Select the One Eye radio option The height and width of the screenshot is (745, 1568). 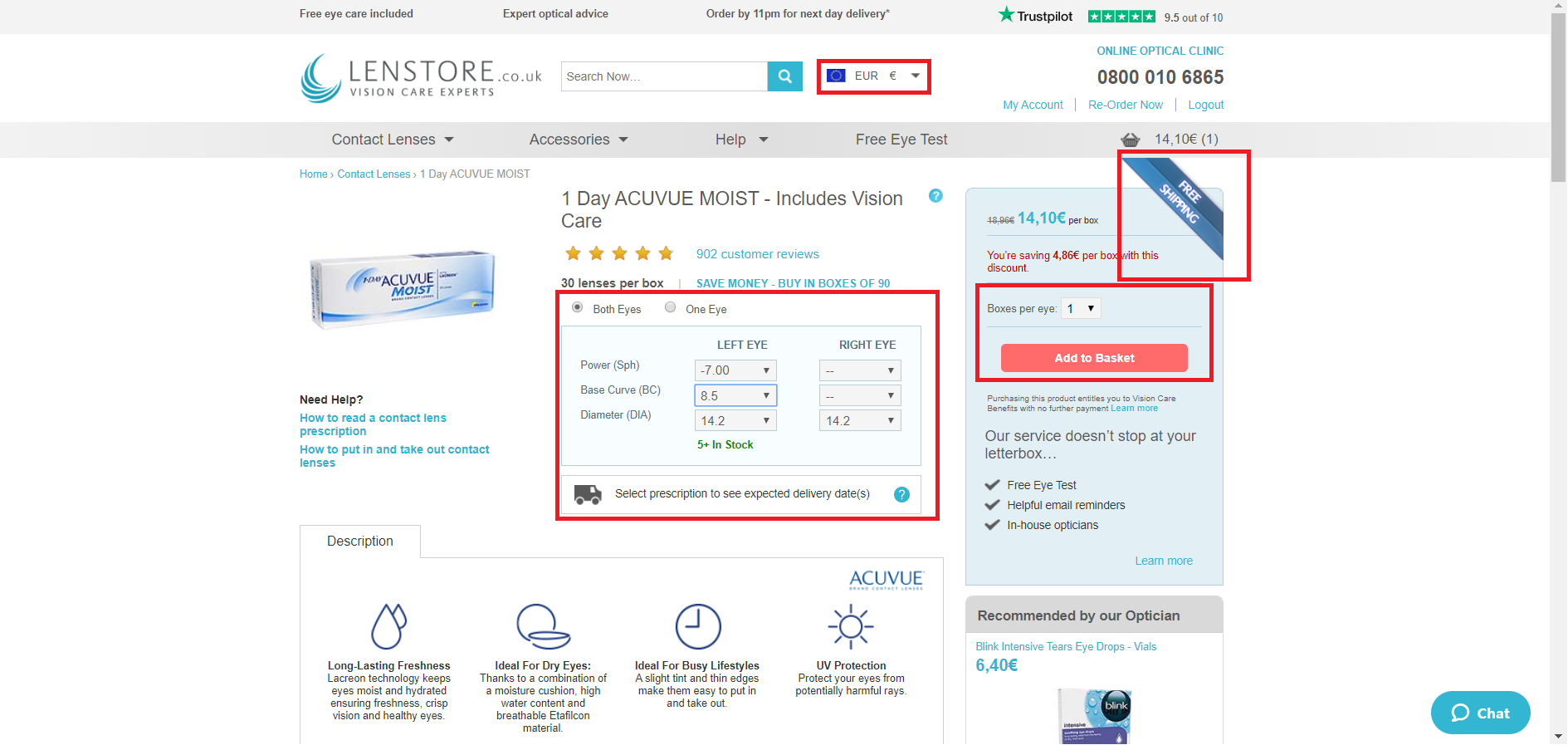(x=670, y=307)
